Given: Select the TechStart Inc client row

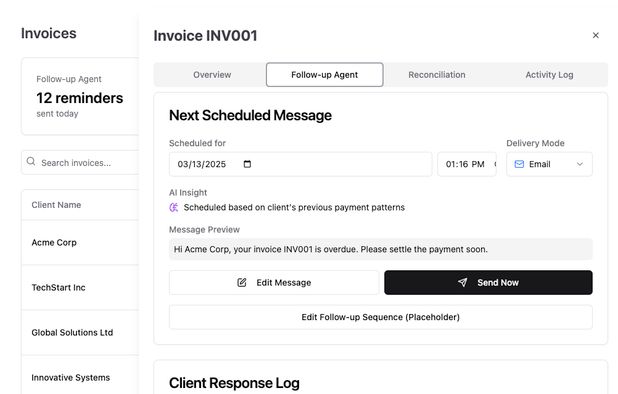Looking at the screenshot, I should [80, 288].
